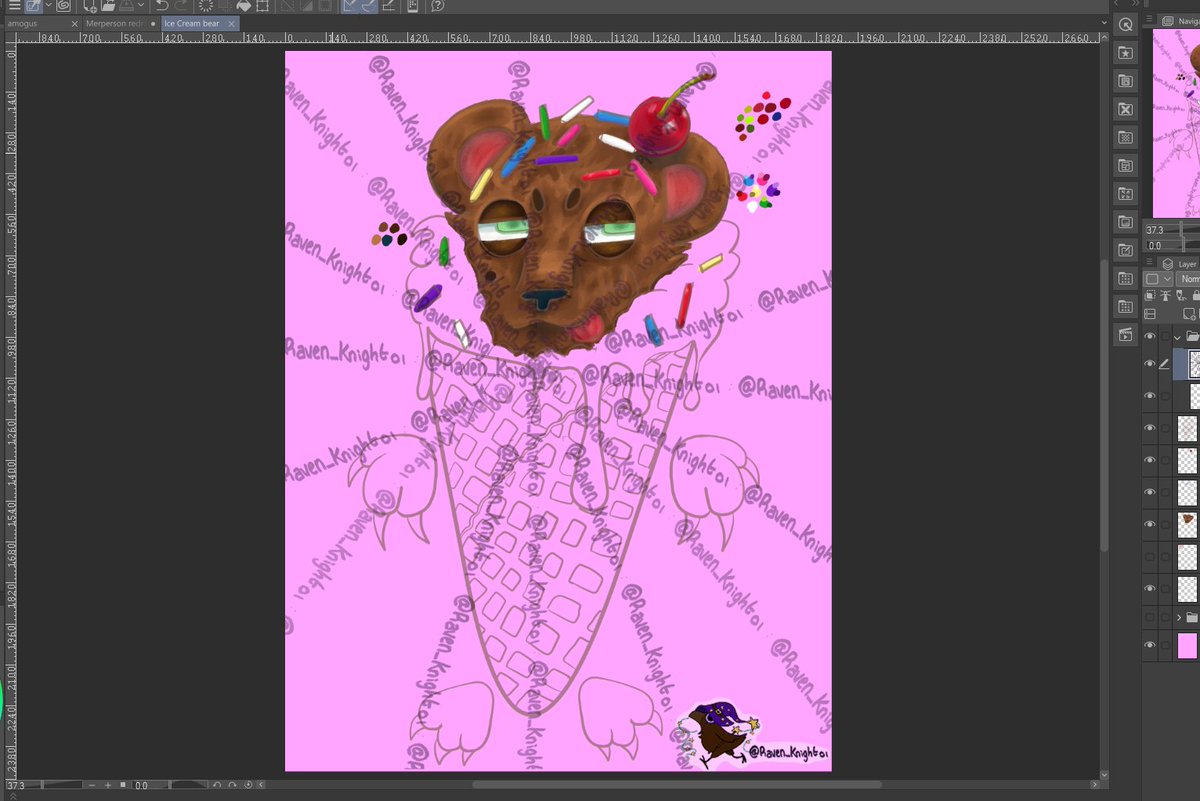Click the Navigator zoom value 37.3
The image size is (1200, 801).
click(1155, 230)
